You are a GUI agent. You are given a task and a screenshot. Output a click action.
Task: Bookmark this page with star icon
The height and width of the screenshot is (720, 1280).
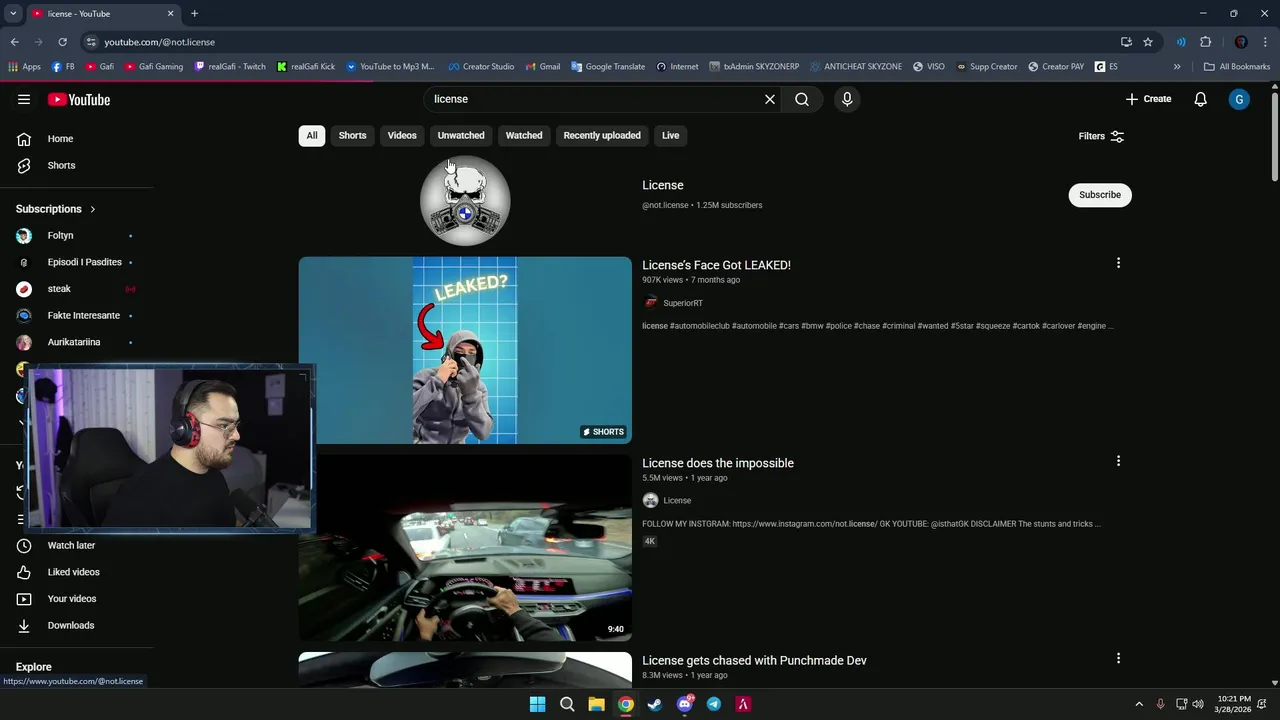(1148, 42)
